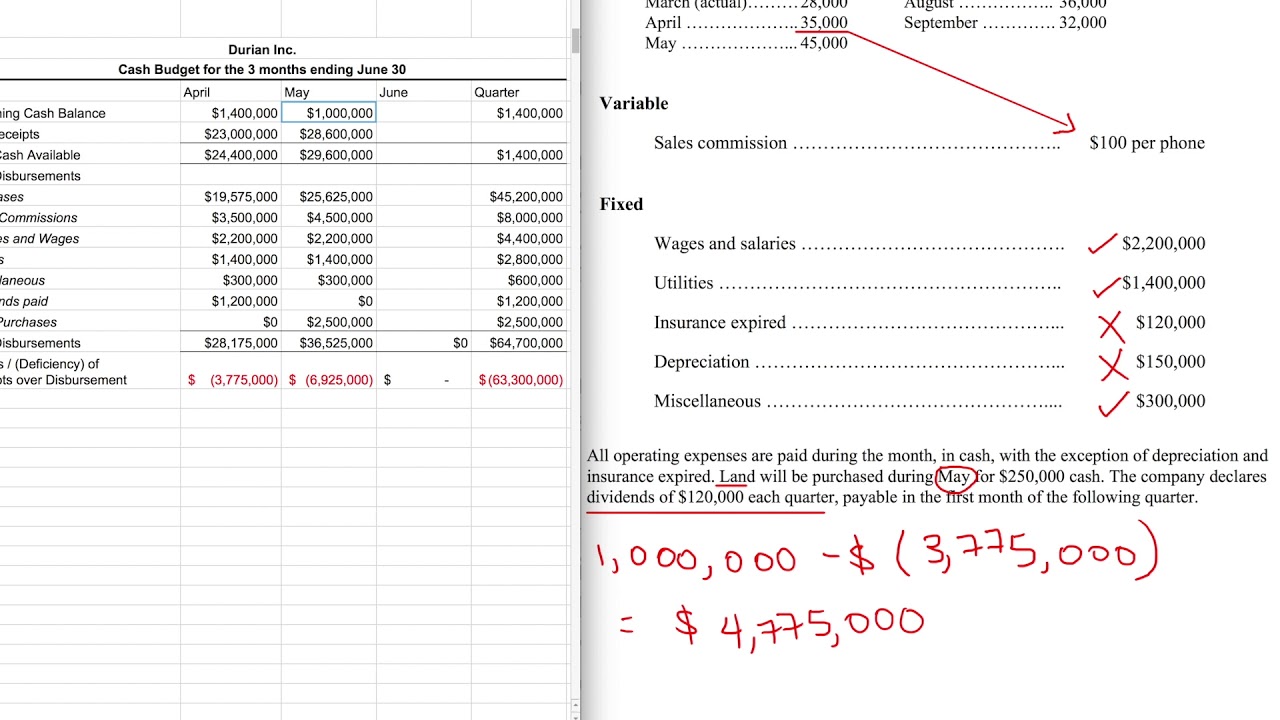1280x720 pixels.
Task: Select the May column header cell
Action: click(328, 92)
